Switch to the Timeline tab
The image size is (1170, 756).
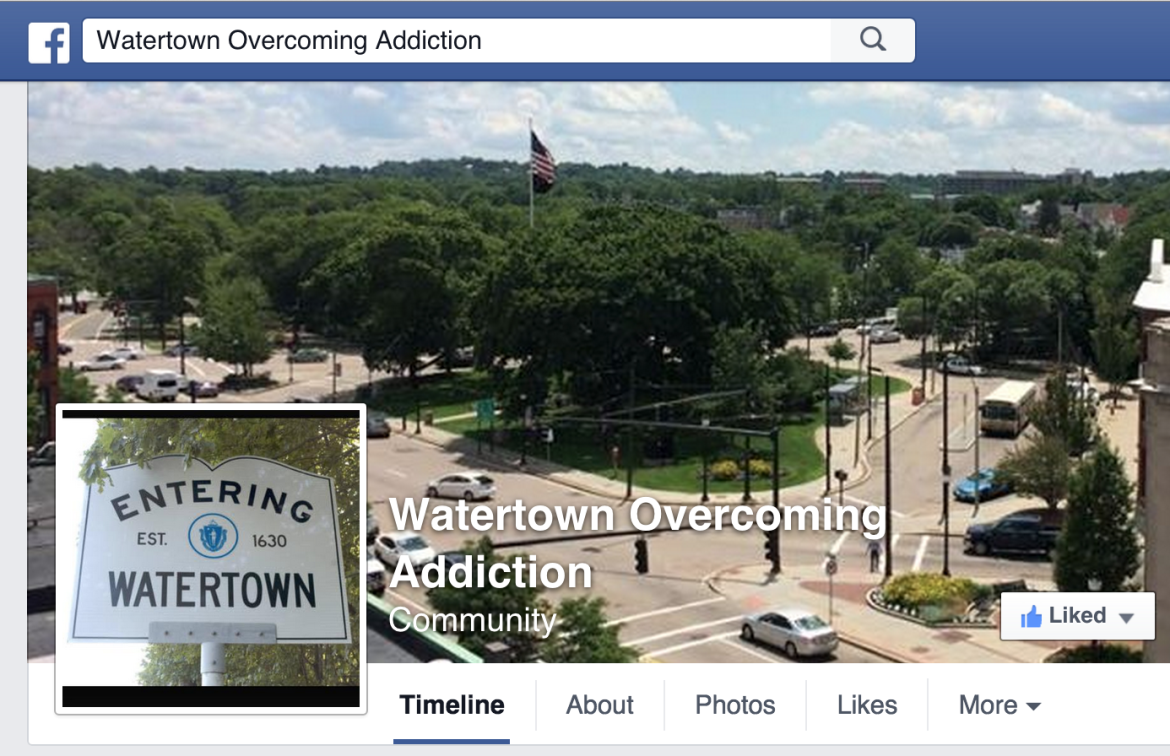coord(451,705)
